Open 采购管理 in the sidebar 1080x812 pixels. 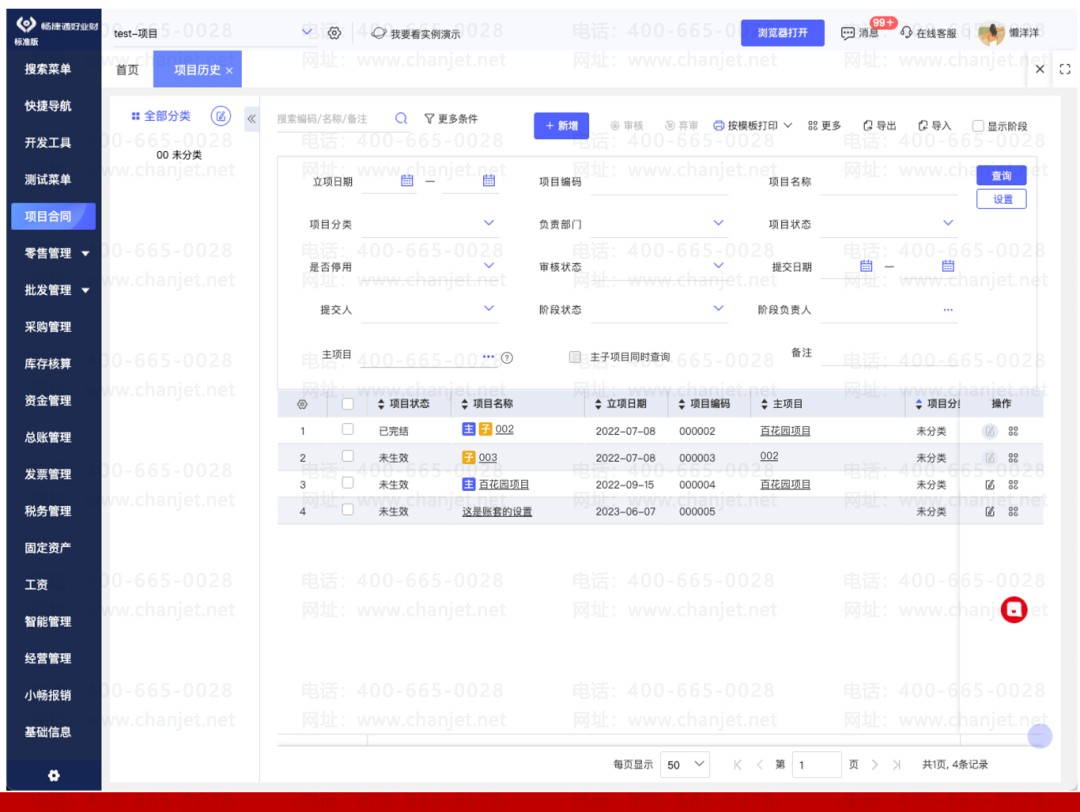(48, 327)
